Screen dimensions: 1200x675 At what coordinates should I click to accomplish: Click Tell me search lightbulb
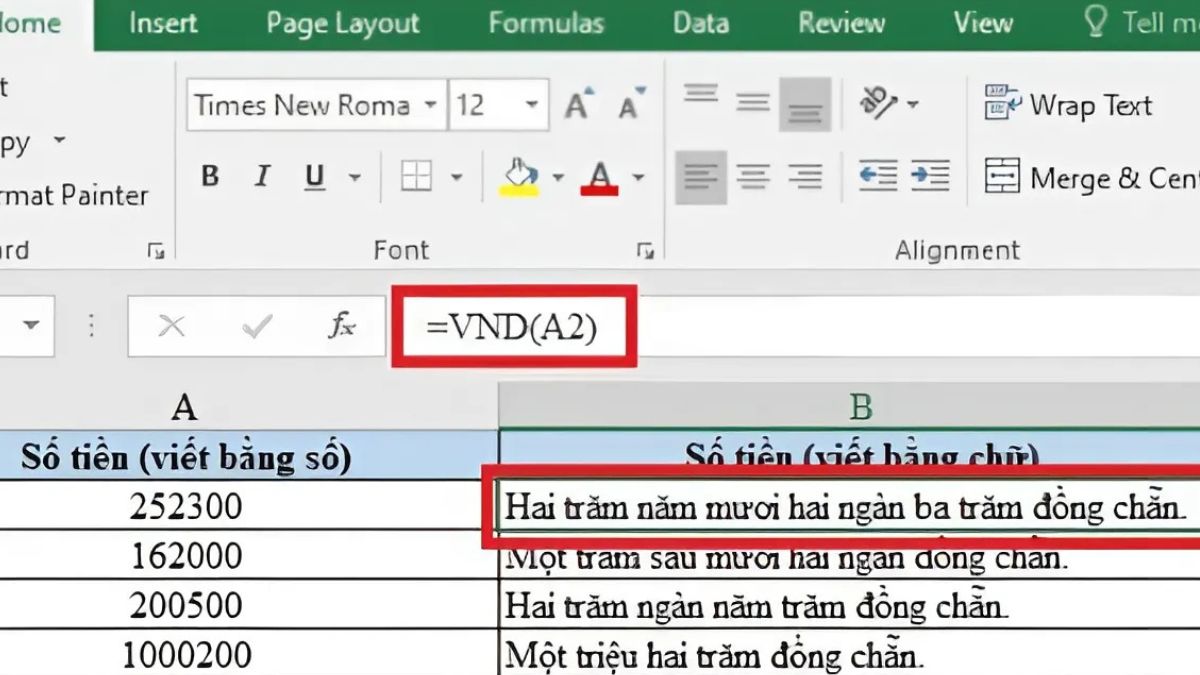(x=1096, y=22)
